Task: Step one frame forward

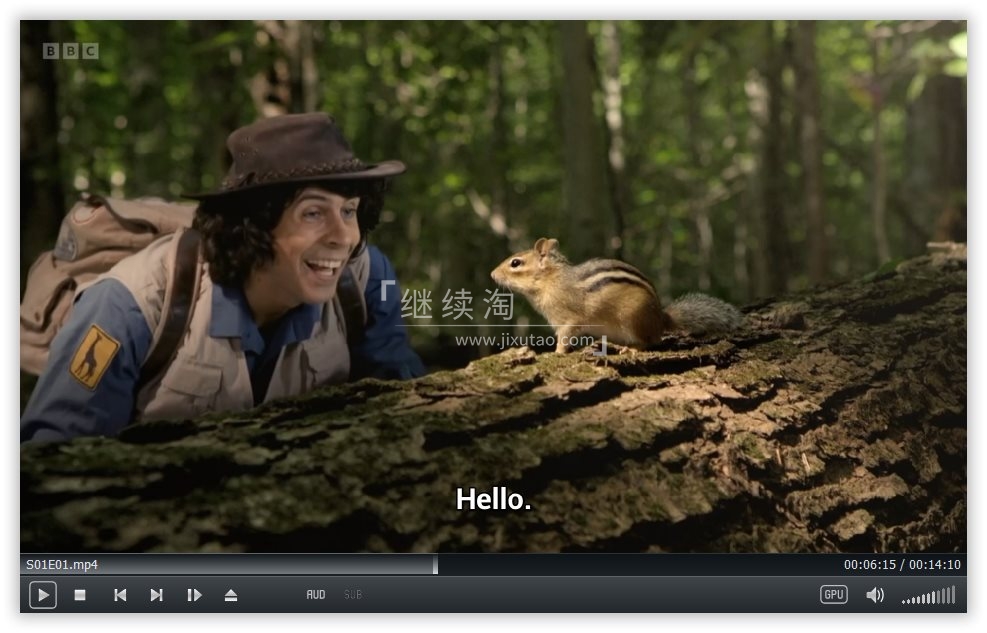Action: tap(194, 595)
